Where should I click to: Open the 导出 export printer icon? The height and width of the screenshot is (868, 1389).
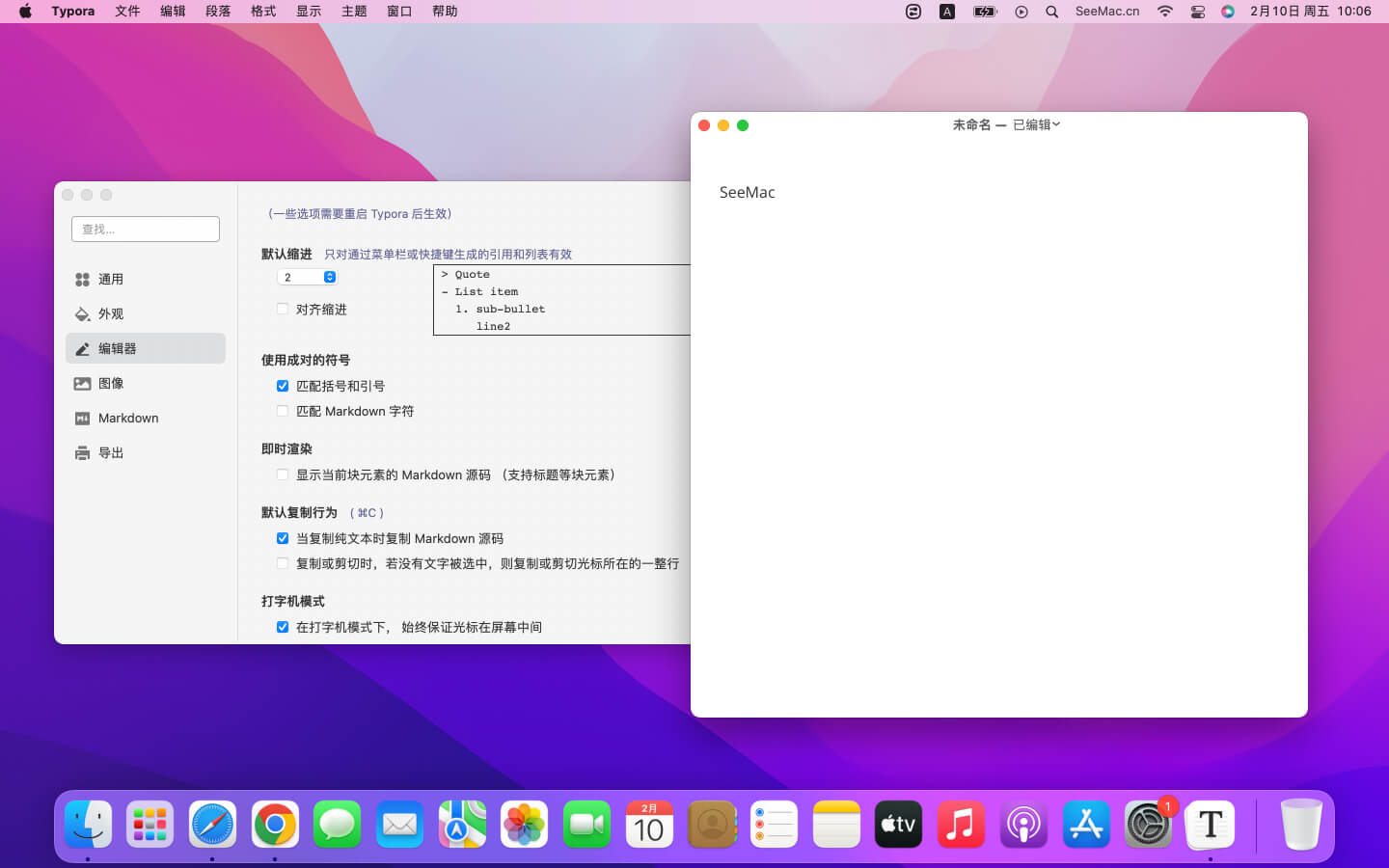pos(83,453)
